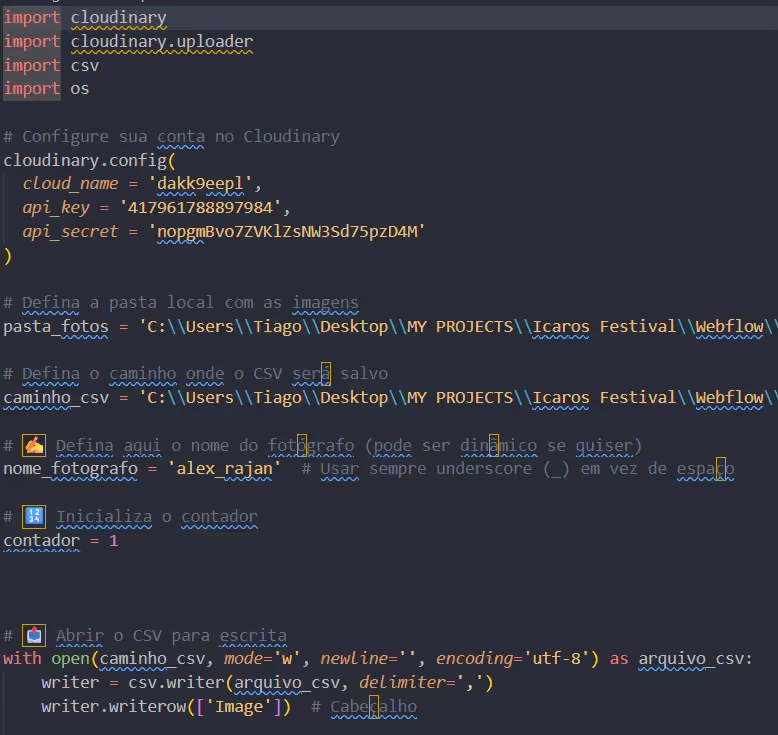The height and width of the screenshot is (735, 778).
Task: Click the 'pasta_fotos' variable name
Action: 56,327
